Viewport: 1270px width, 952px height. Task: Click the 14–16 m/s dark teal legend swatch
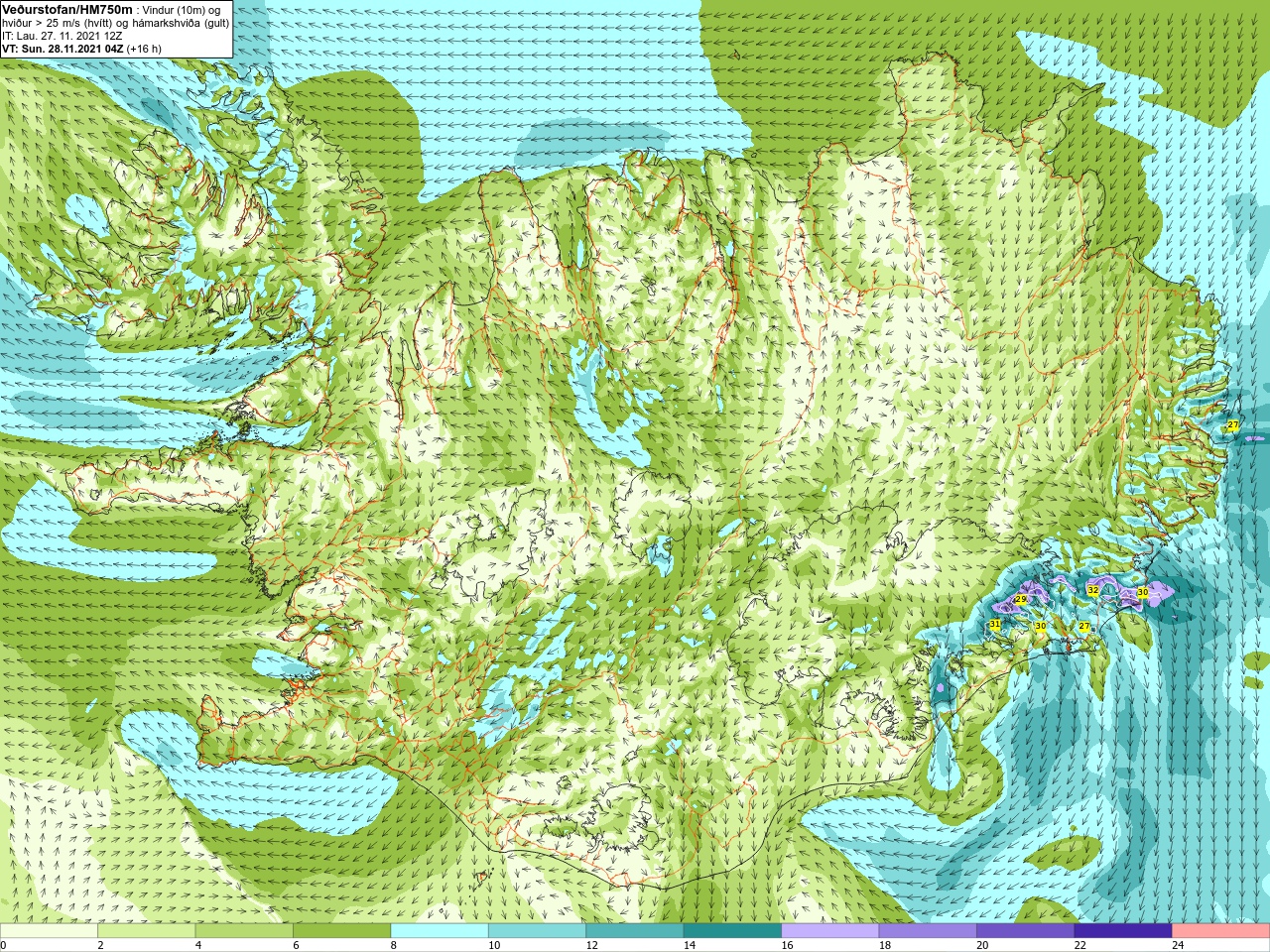[x=732, y=931]
